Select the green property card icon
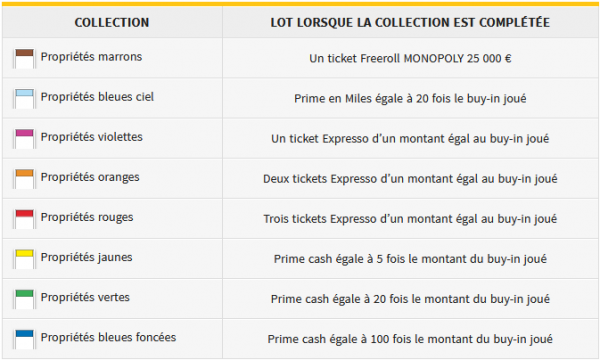Image resolution: width=600 pixels, height=360 pixels. pos(24,299)
